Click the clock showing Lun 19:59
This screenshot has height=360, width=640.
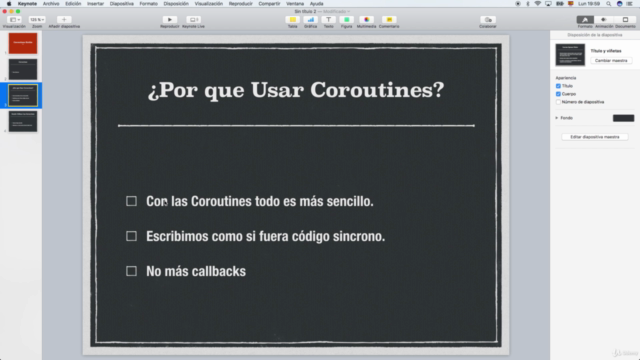pyautogui.click(x=589, y=4)
